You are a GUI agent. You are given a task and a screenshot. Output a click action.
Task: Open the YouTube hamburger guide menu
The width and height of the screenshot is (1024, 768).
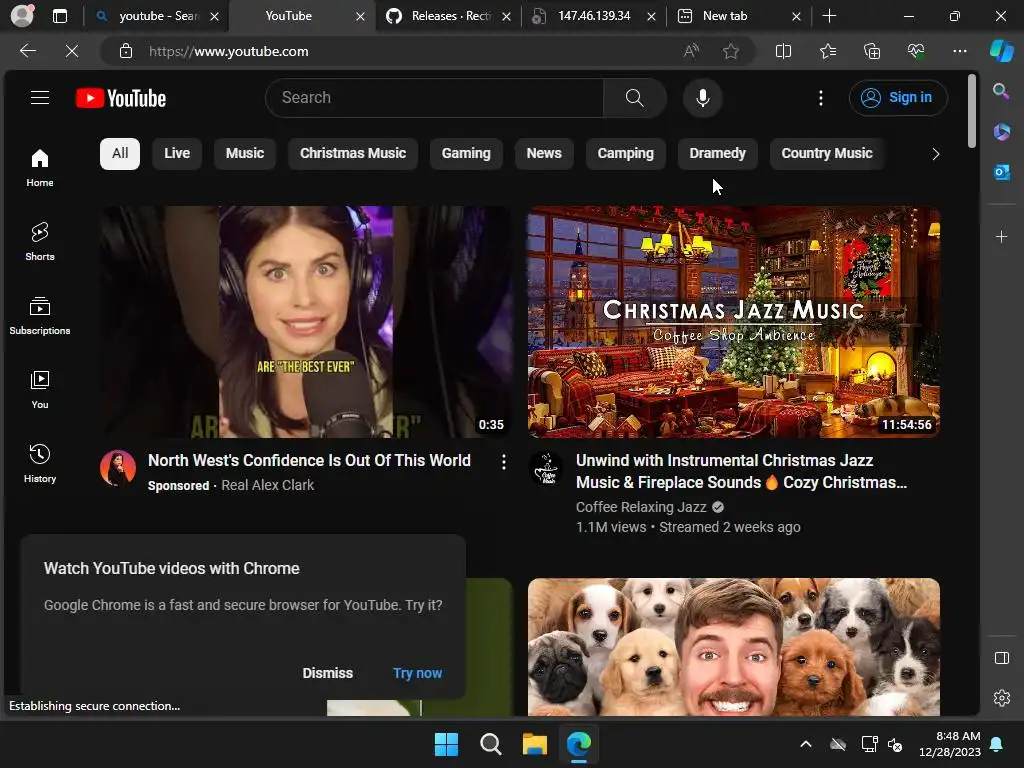click(x=40, y=98)
